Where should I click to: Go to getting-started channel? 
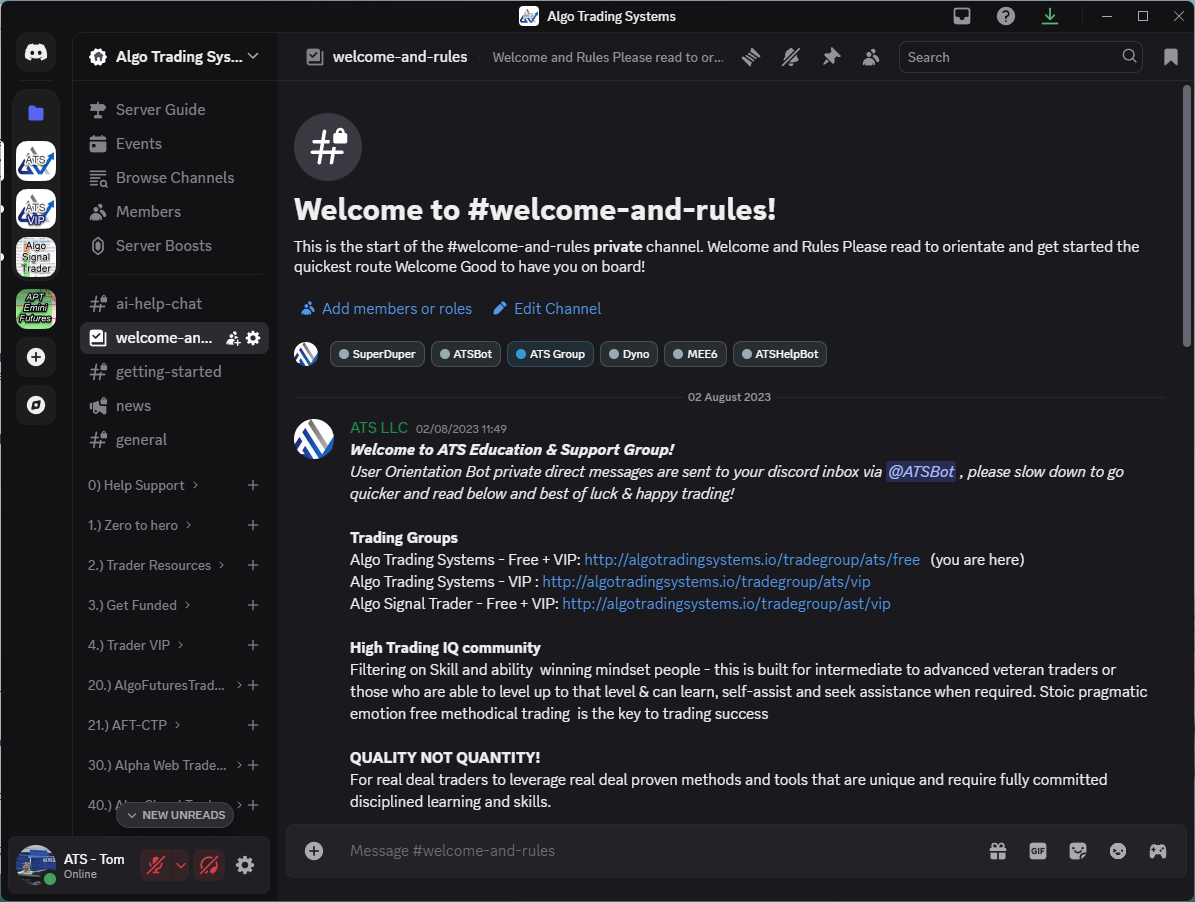coord(175,372)
